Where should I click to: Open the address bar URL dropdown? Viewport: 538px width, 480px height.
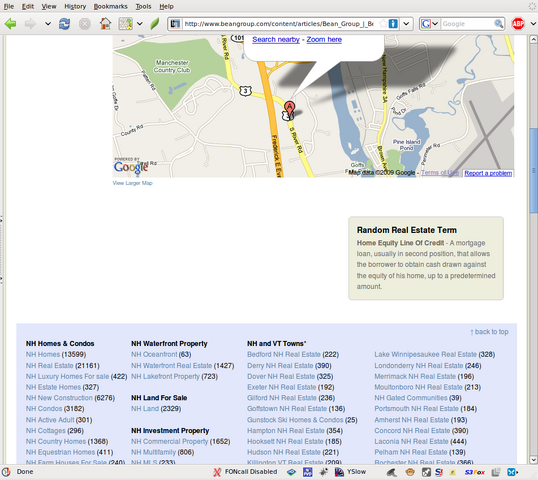(x=406, y=24)
